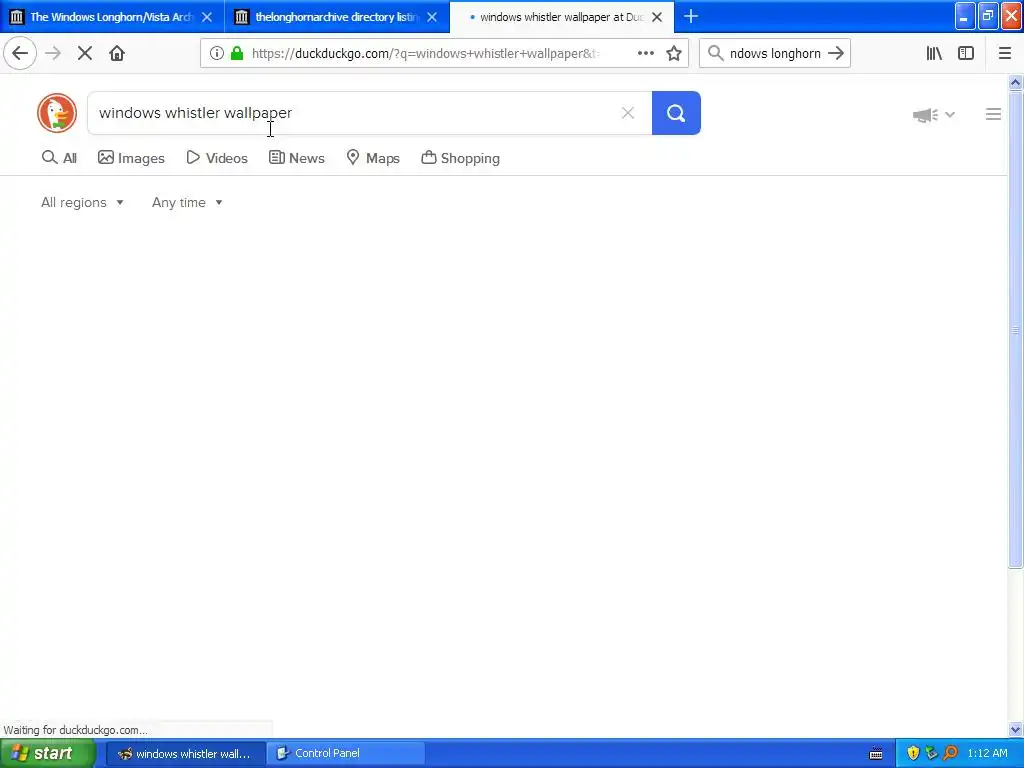
Task: Show site information icon in address bar
Action: pos(217,54)
